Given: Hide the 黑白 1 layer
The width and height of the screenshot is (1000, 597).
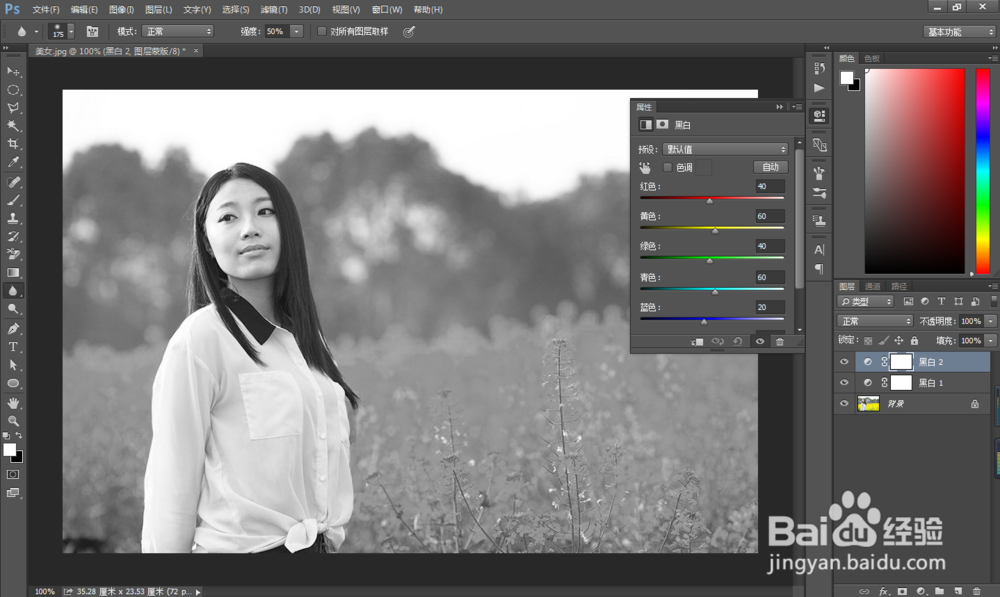Looking at the screenshot, I should (844, 383).
